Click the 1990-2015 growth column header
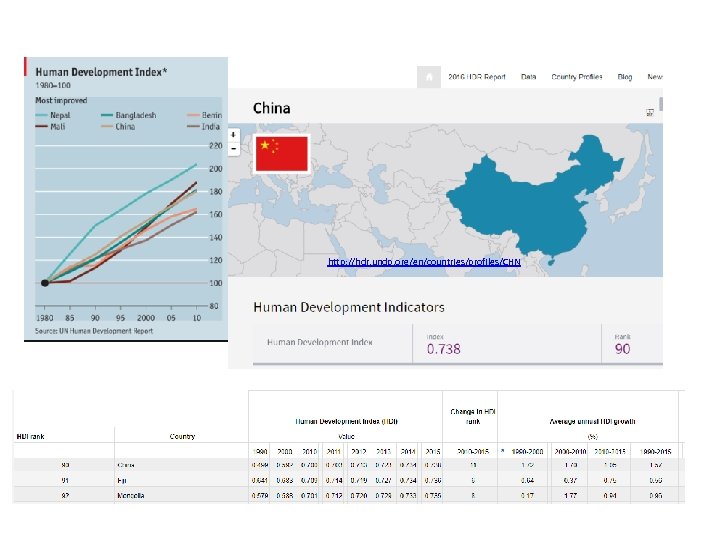The height and width of the screenshot is (540, 720). pos(656,451)
